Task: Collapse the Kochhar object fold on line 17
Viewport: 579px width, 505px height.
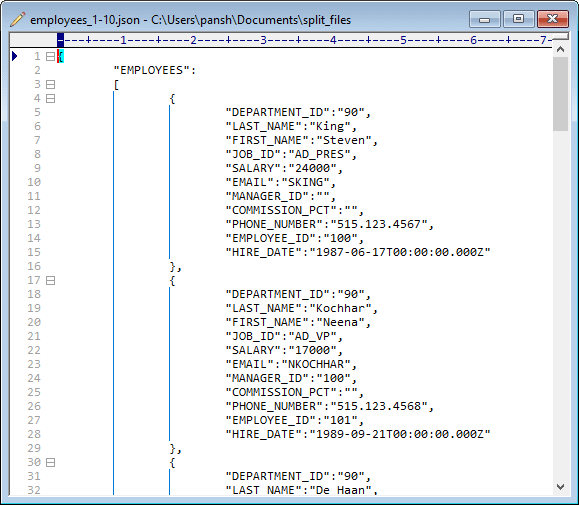Action: [x=51, y=281]
